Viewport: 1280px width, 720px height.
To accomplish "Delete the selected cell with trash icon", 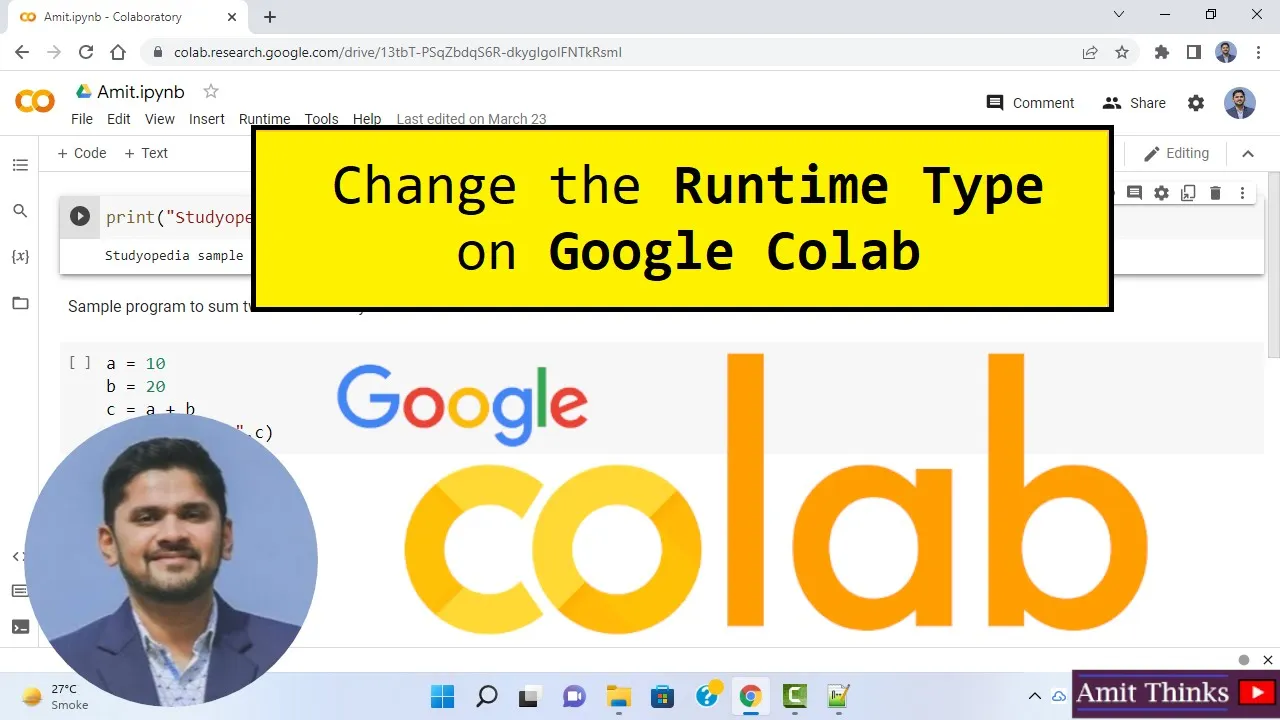I will [x=1215, y=193].
